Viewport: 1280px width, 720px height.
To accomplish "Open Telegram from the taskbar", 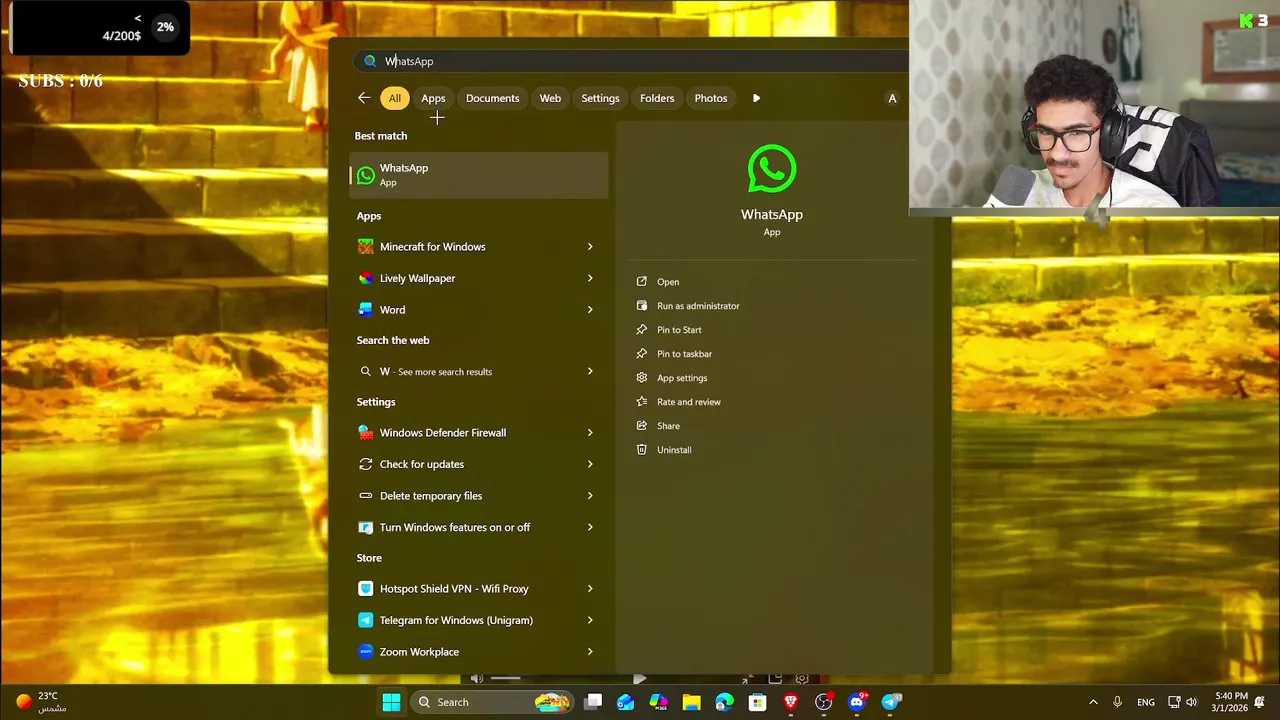I will tap(890, 702).
